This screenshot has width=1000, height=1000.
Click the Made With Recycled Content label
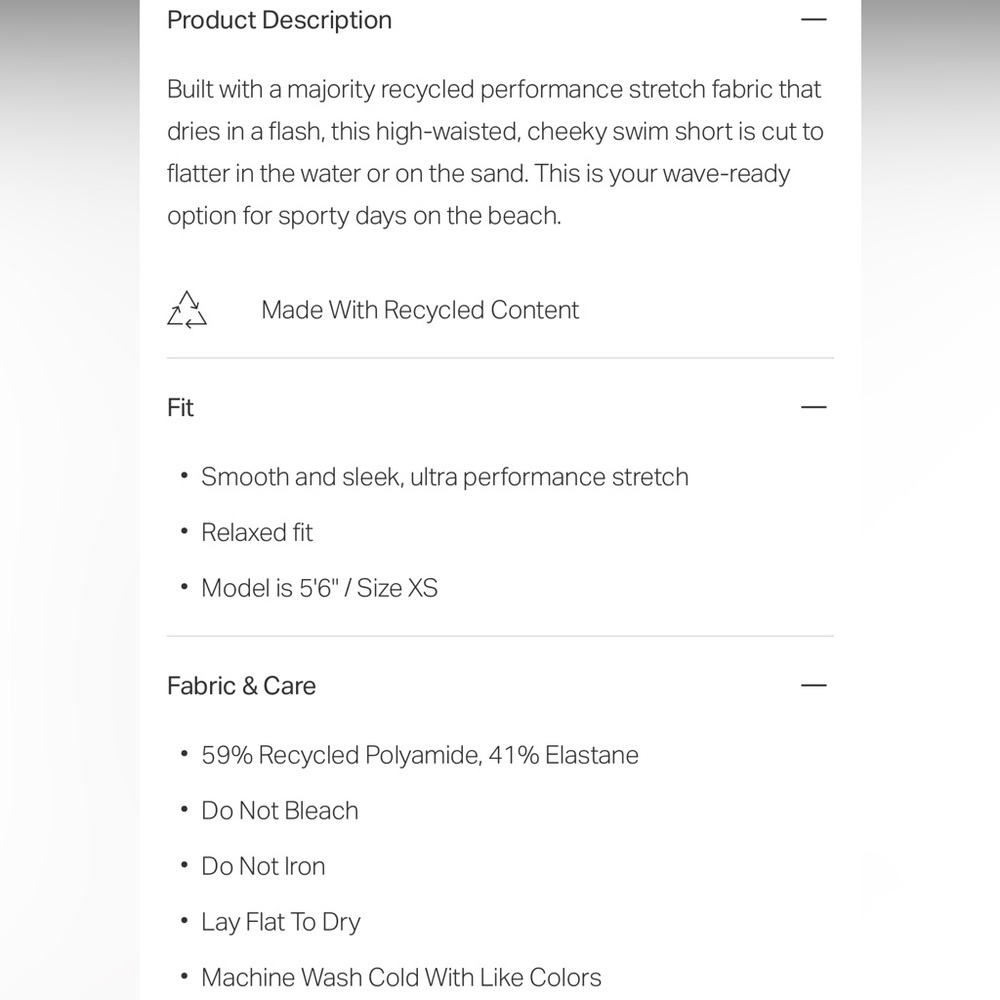coord(420,310)
